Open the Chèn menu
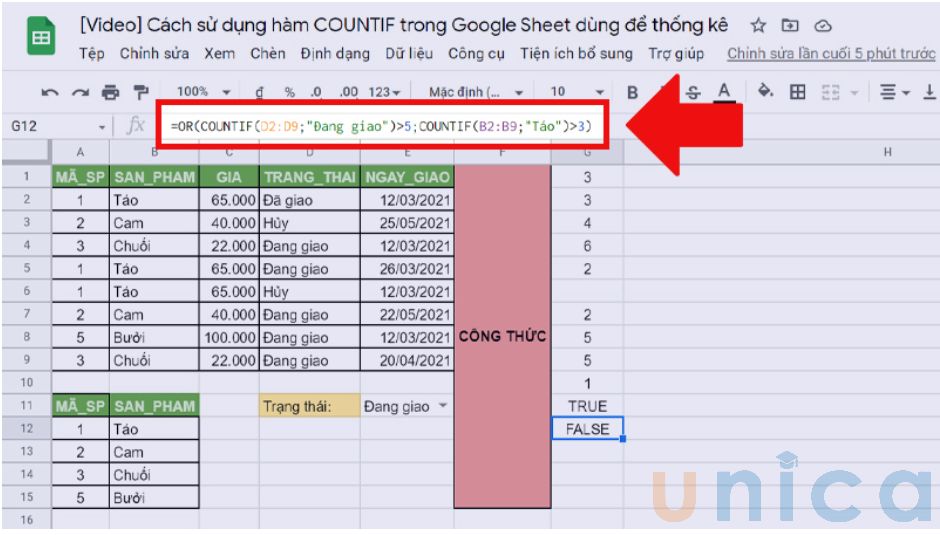The height and width of the screenshot is (535, 940). (267, 53)
